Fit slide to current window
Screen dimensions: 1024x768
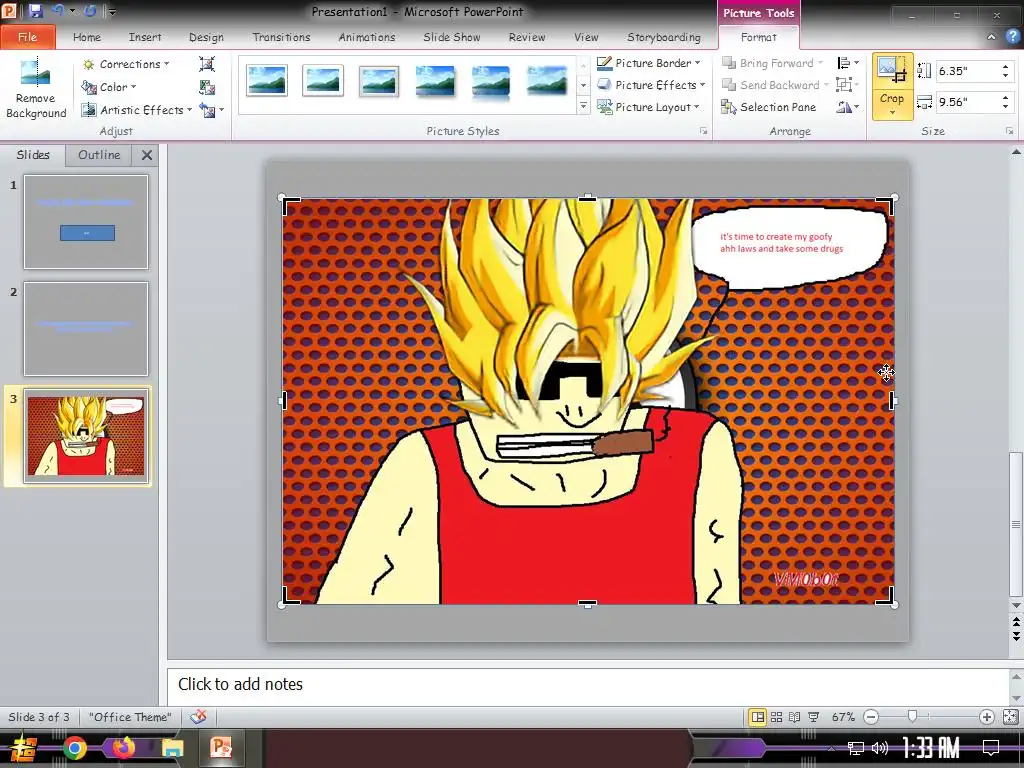[1010, 717]
